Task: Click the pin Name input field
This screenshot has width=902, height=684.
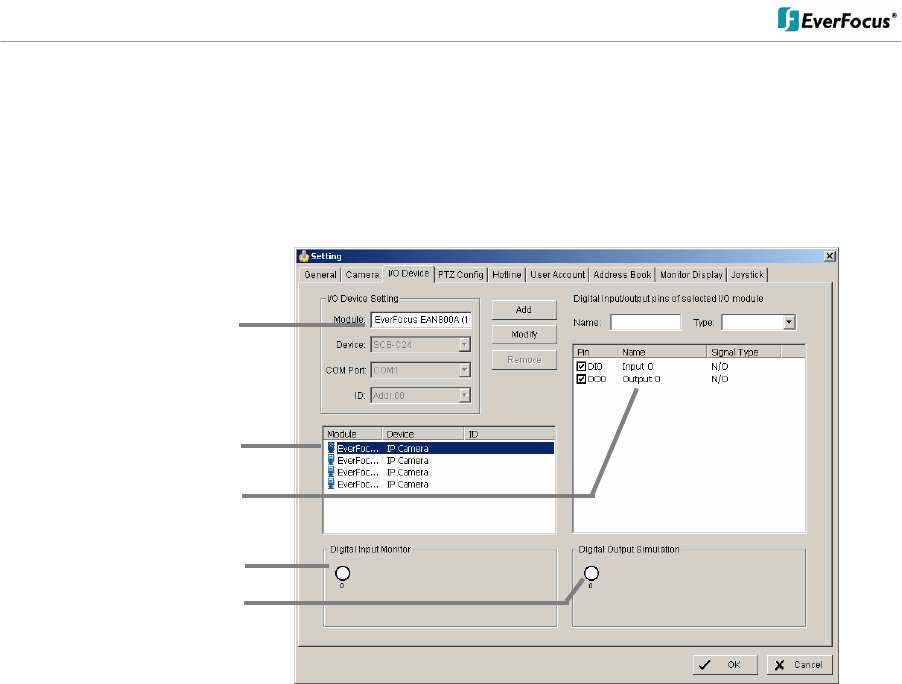Action: tap(645, 322)
